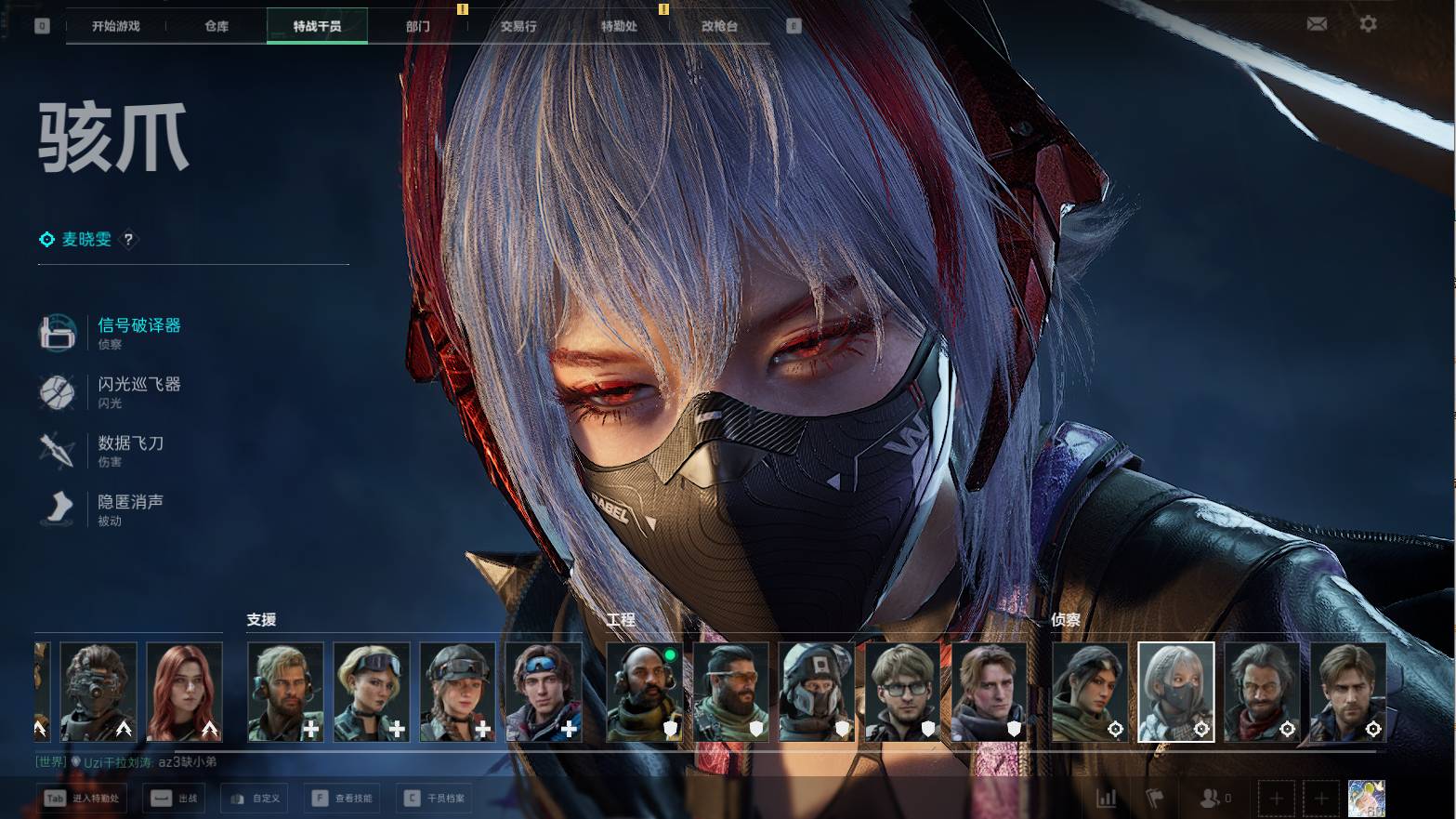
Task: Switch to 开始游戏 tab
Action: click(x=116, y=26)
